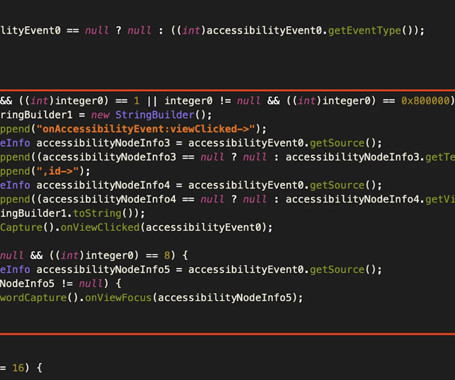The image size is (455, 380).
Task: Click getSource on the accessibilityNodeInfo5 line
Action: click(x=337, y=270)
